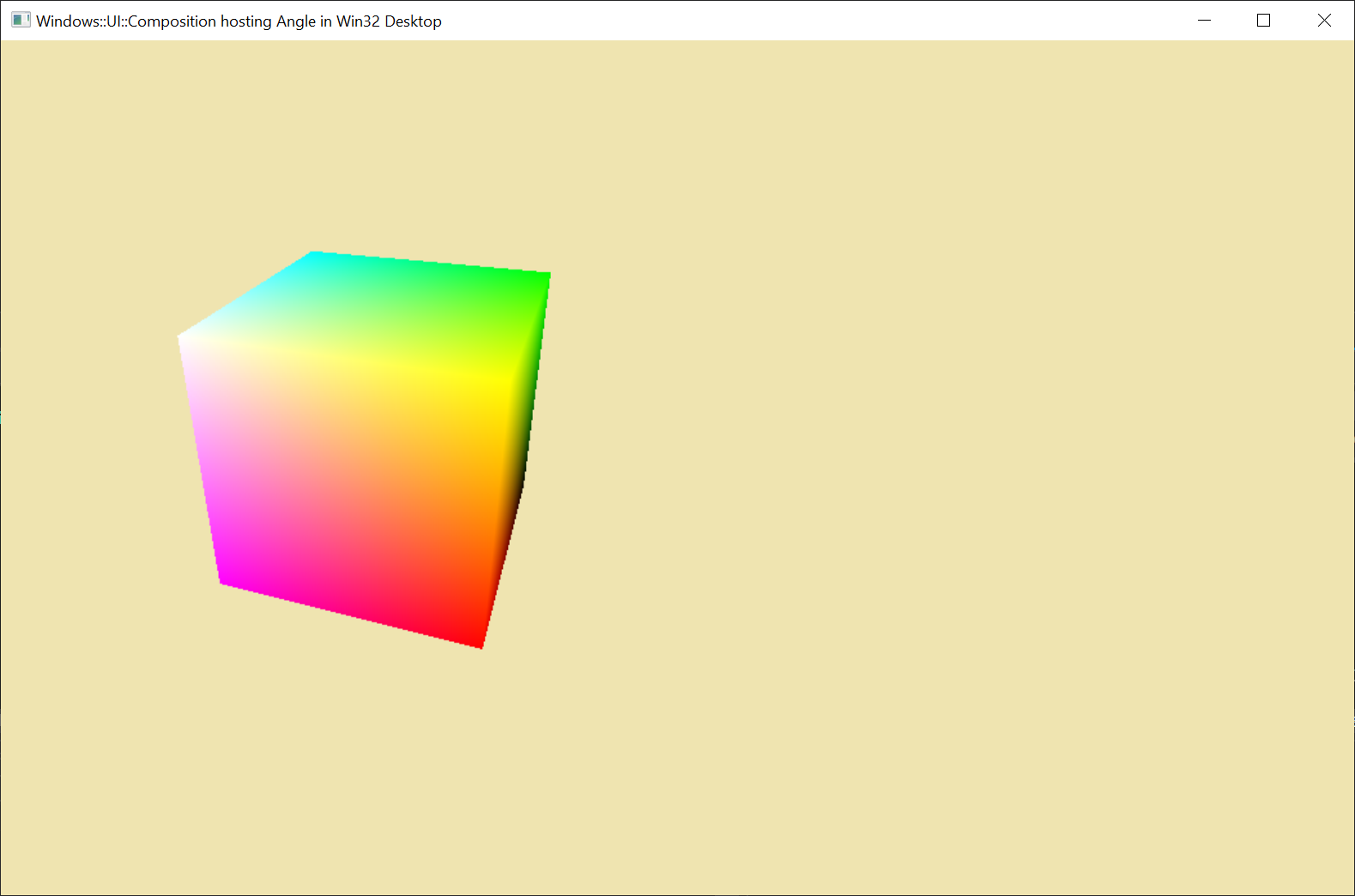Click the bright green corner of the cube
The image size is (1355, 896).
coord(544,277)
